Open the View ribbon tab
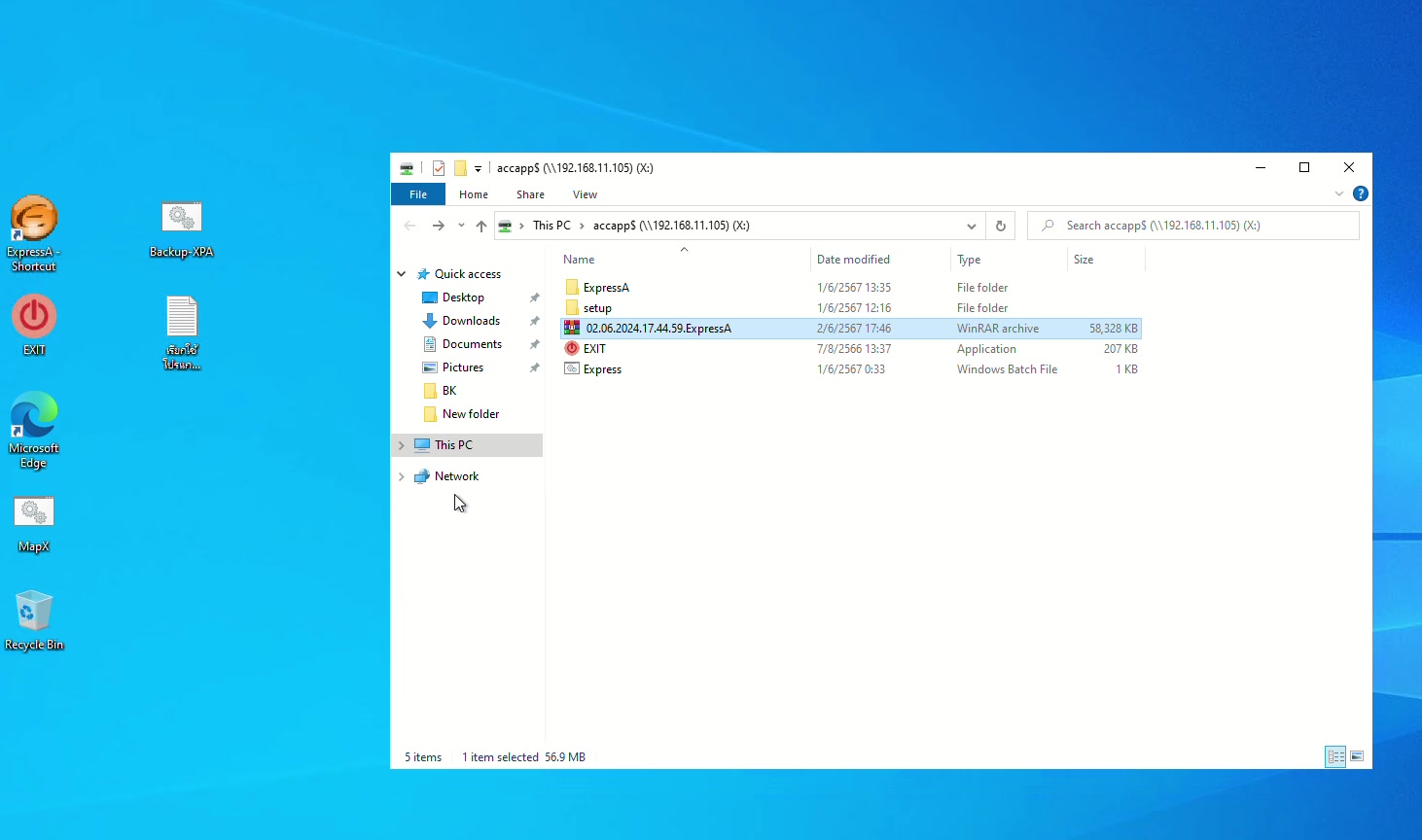Screen dimensions: 1422x840 click(x=585, y=194)
